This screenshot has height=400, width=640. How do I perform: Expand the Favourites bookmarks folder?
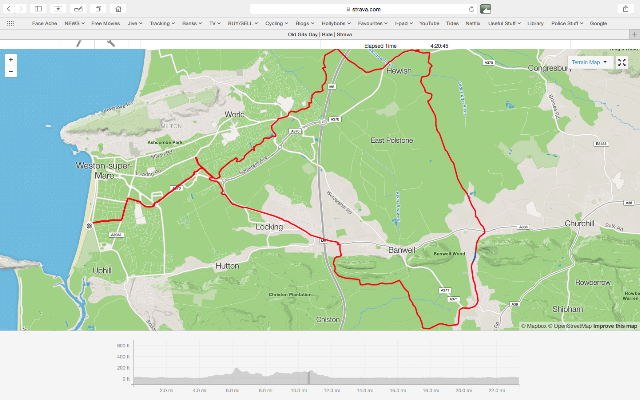pos(373,23)
